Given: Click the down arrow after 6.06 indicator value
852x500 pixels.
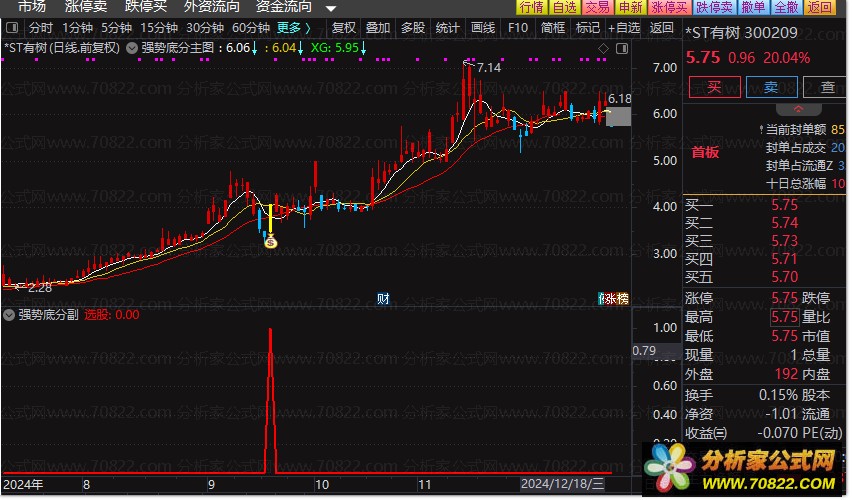Looking at the screenshot, I should click(255, 48).
